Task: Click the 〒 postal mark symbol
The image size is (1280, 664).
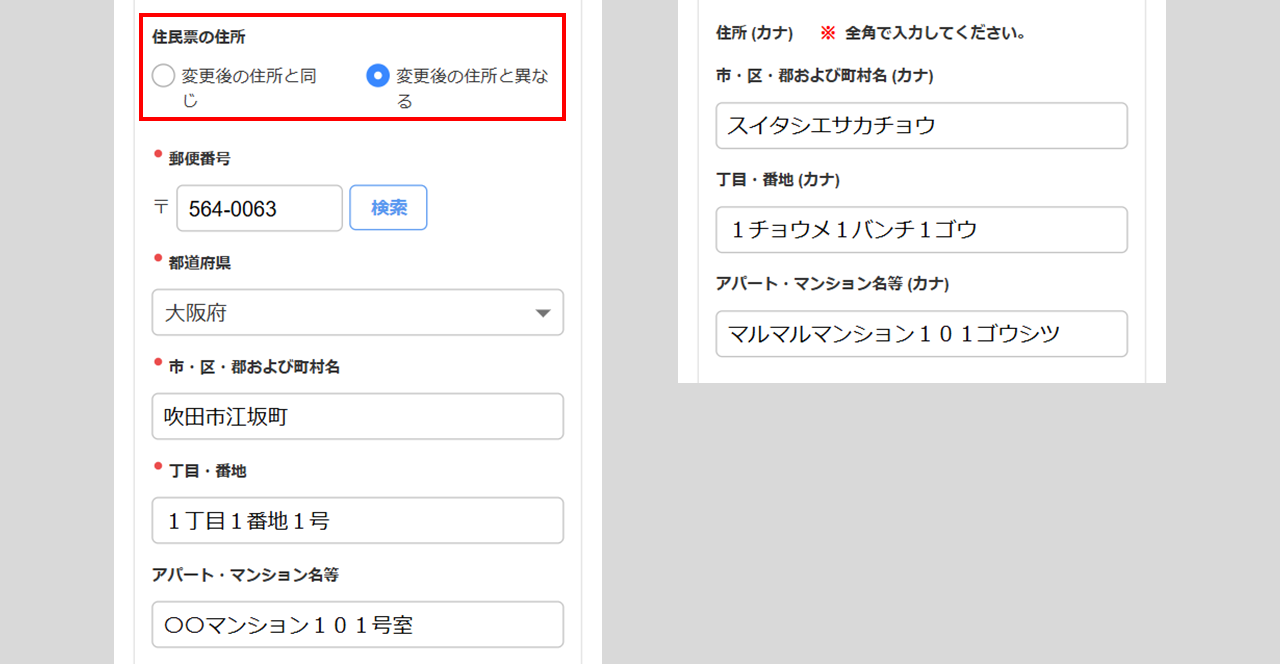Action: 161,208
